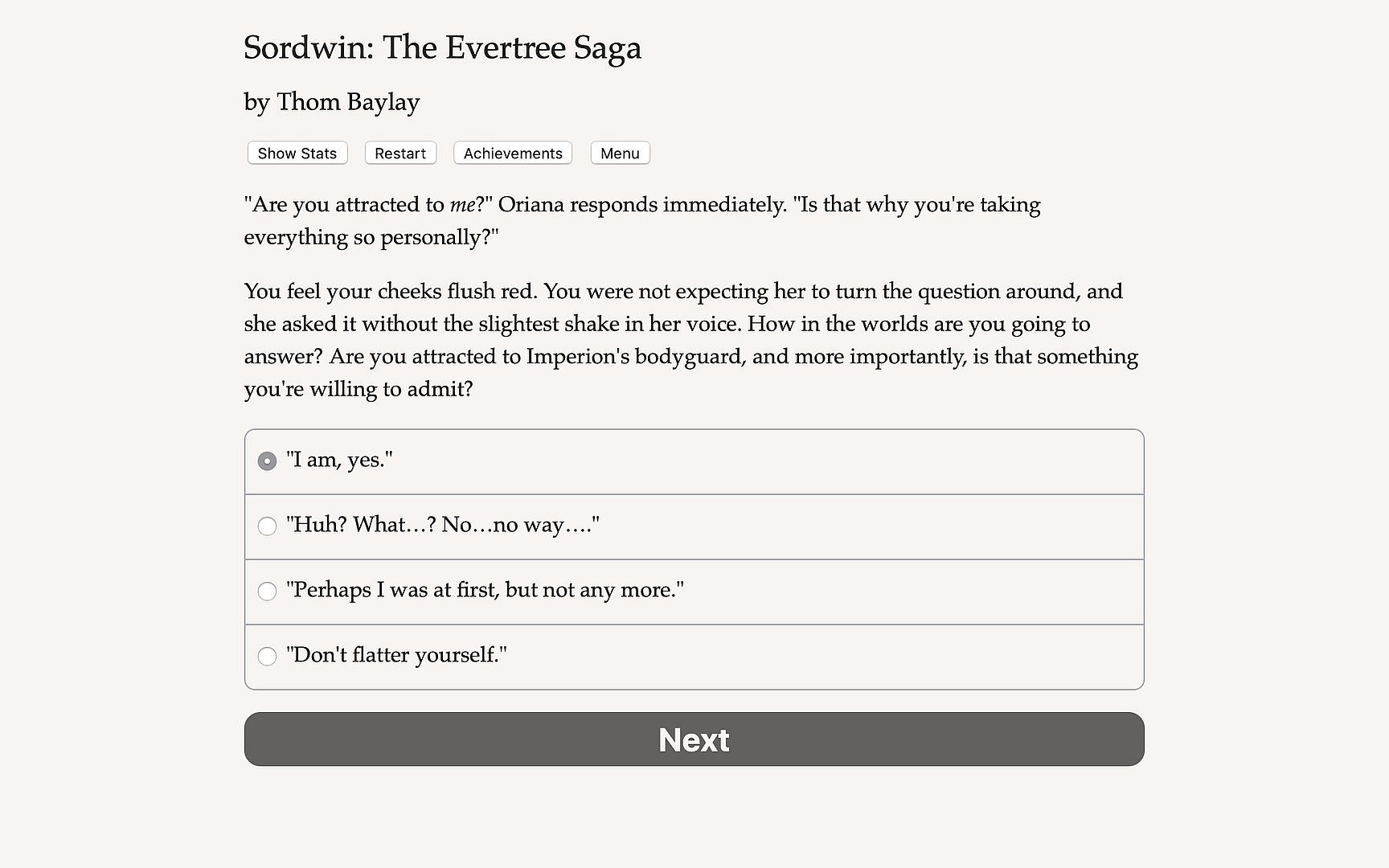
Task: Select the "Don't flatter yourself." radio button
Action: 267,657
